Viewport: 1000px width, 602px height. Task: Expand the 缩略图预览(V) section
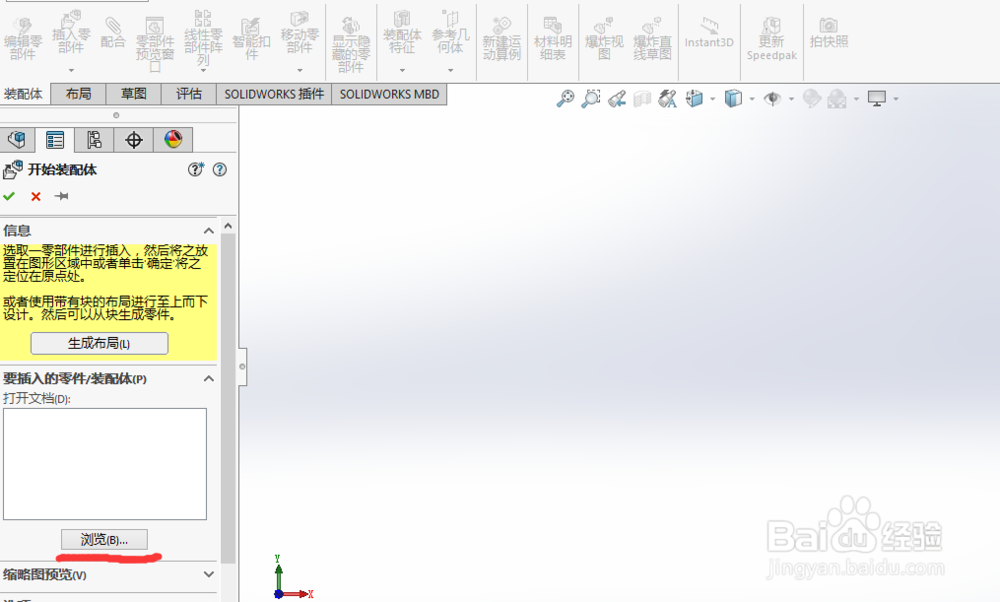point(209,575)
